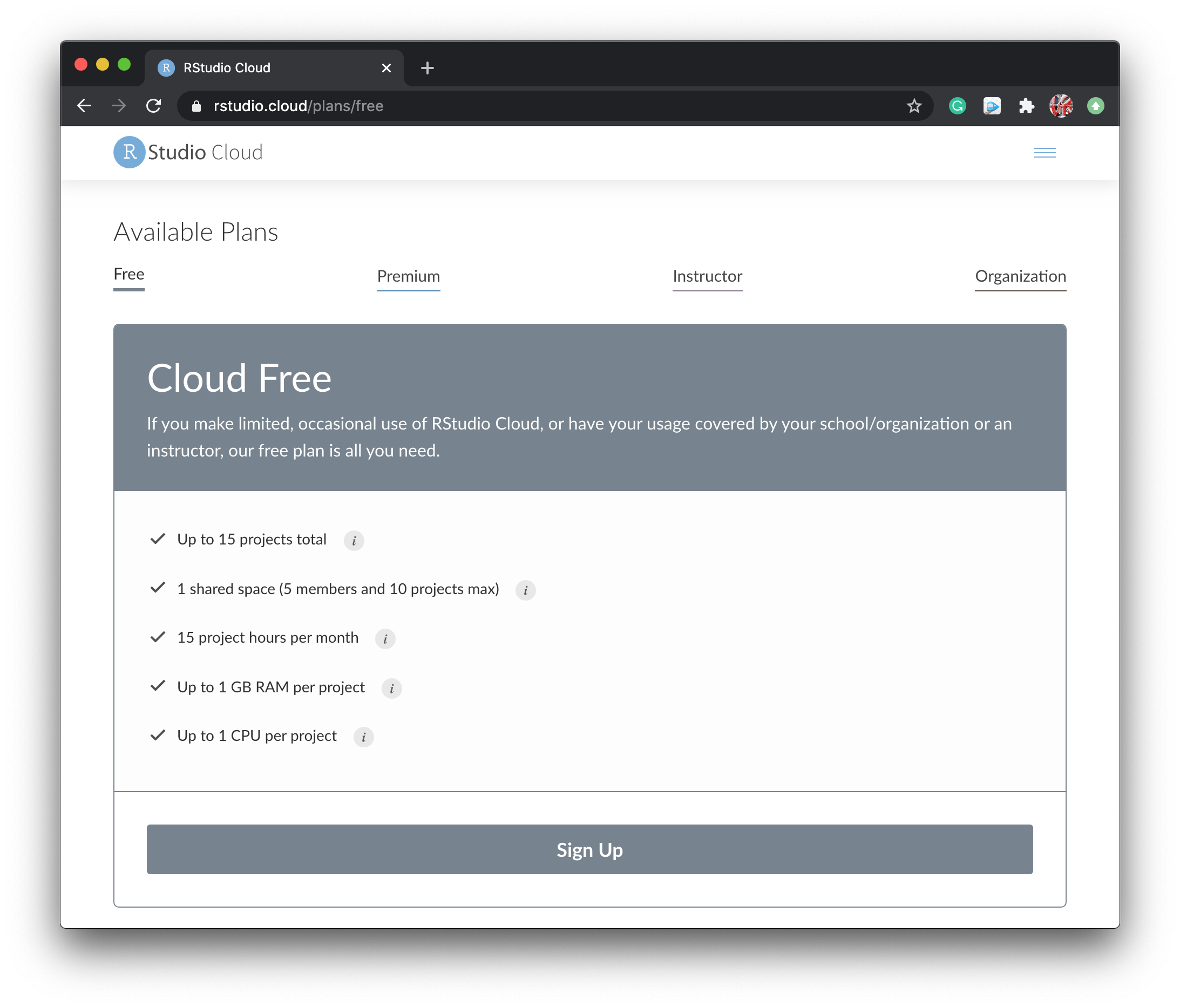Open the browser extensions puzzle icon

1027,106
